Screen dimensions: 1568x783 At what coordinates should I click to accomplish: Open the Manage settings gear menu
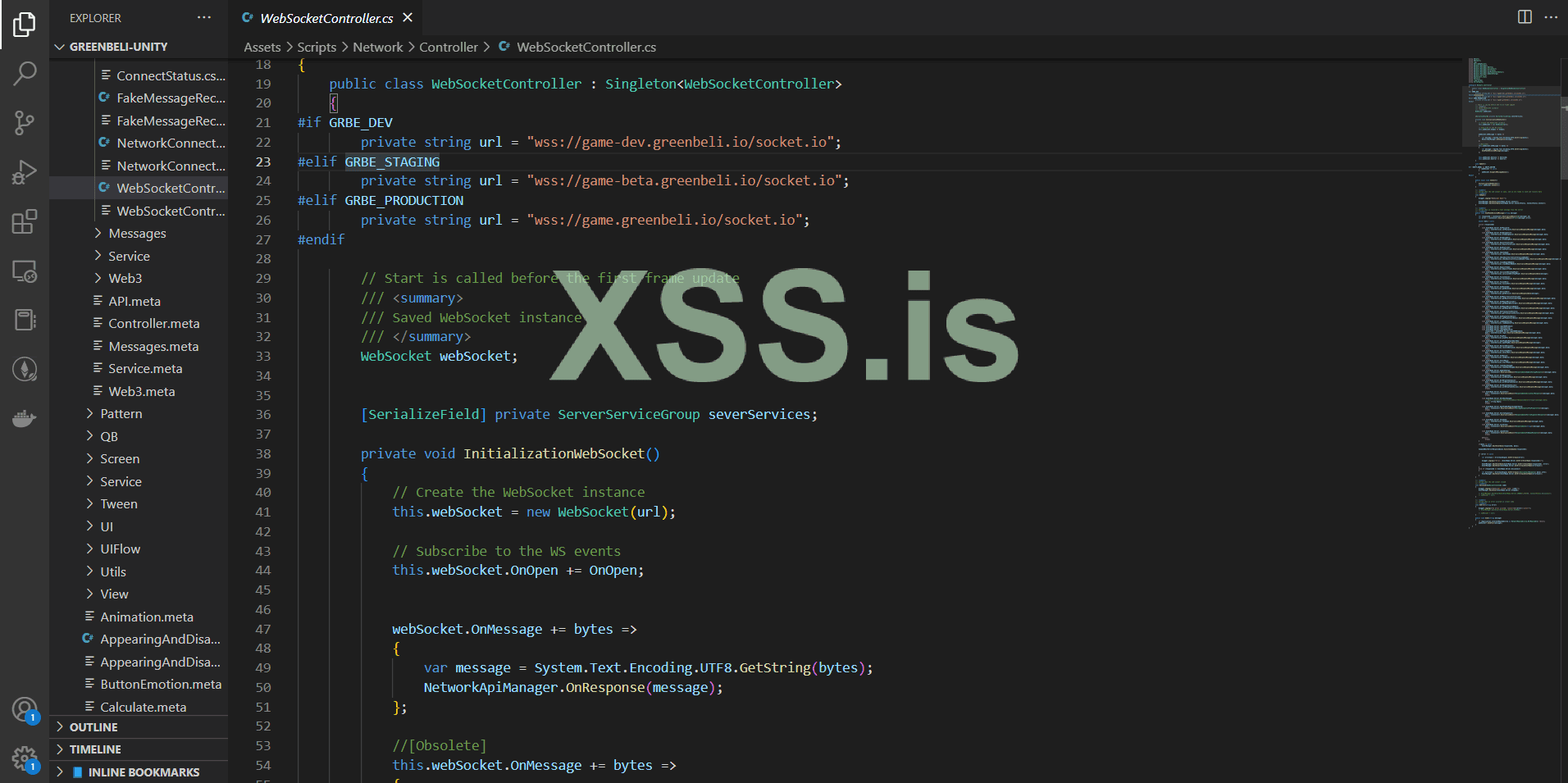(x=25, y=758)
